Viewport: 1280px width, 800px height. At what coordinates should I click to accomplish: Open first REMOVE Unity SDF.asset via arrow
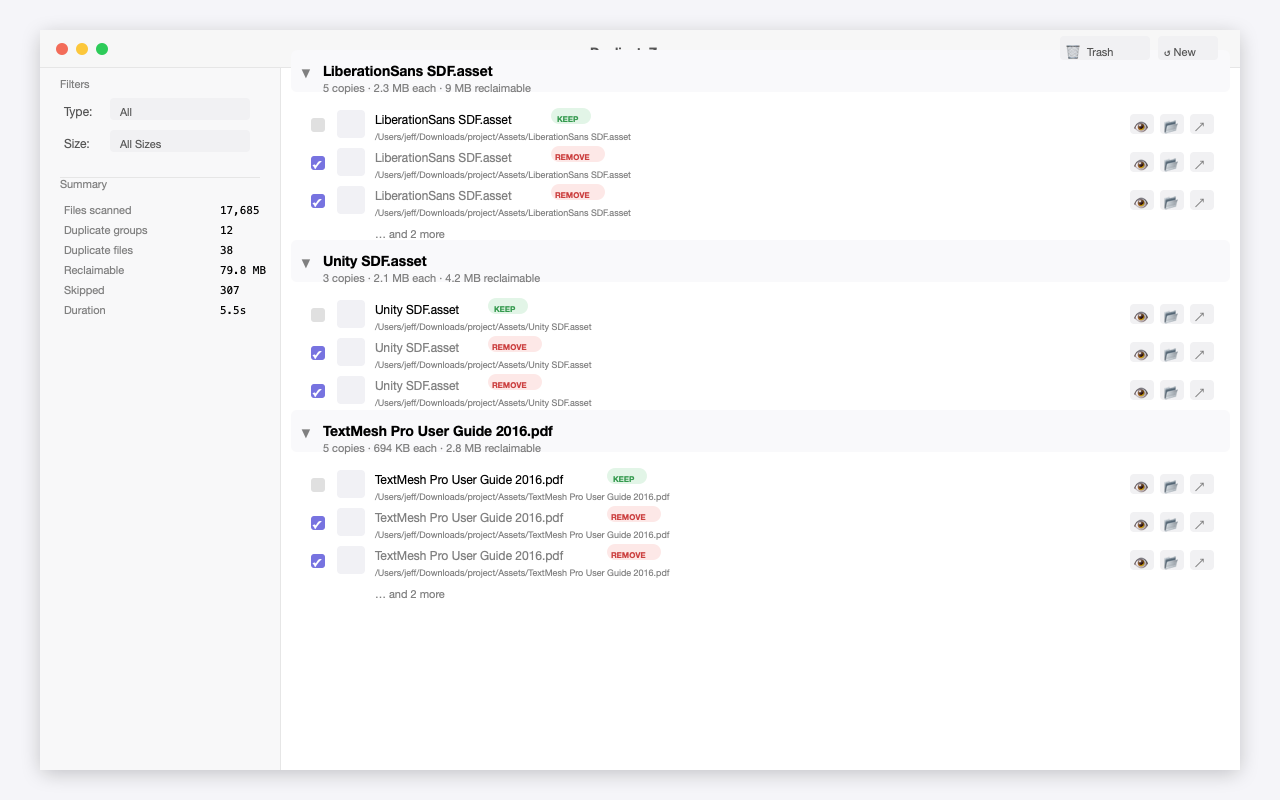[x=1202, y=353]
